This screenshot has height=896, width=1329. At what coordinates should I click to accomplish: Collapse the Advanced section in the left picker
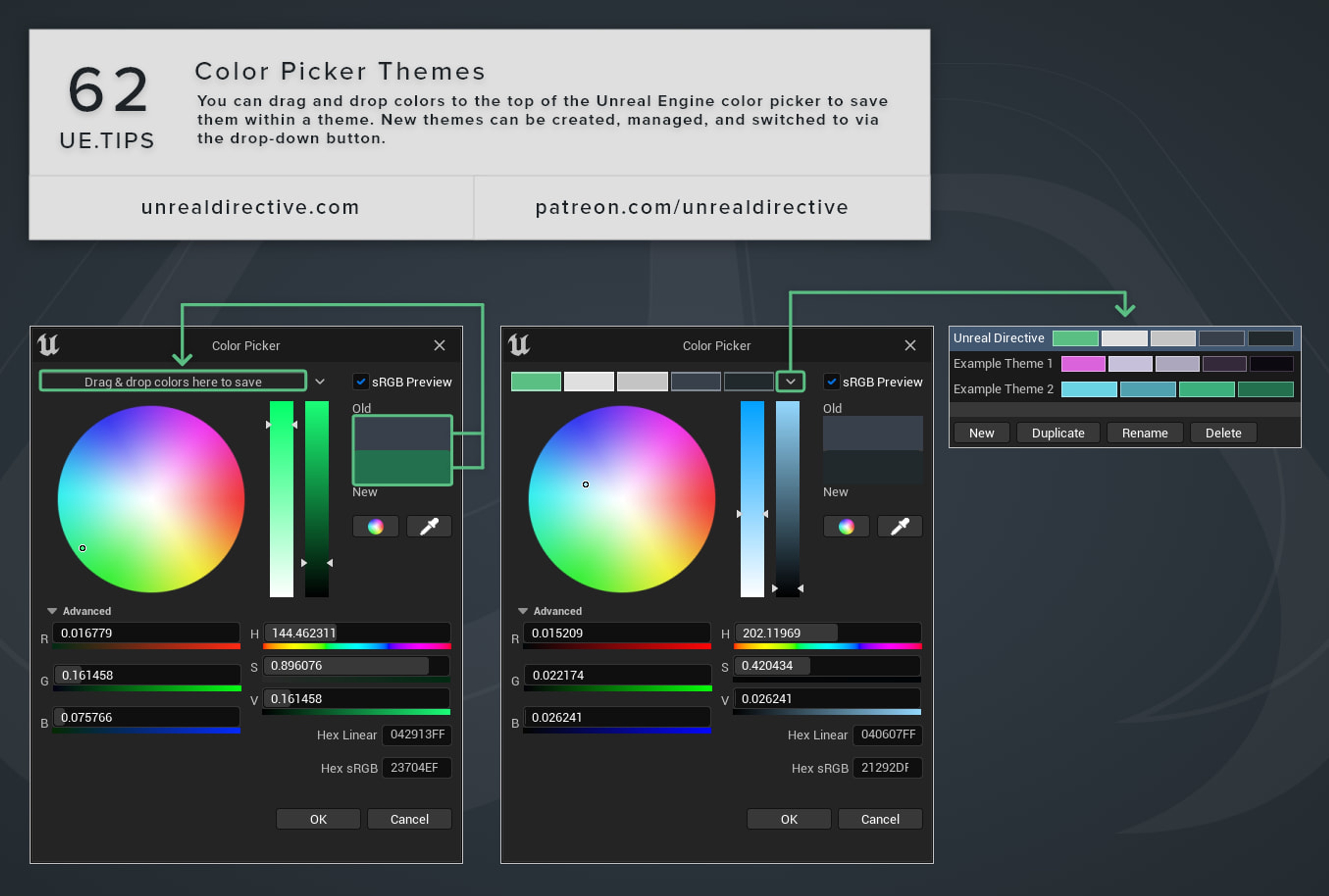(53, 611)
